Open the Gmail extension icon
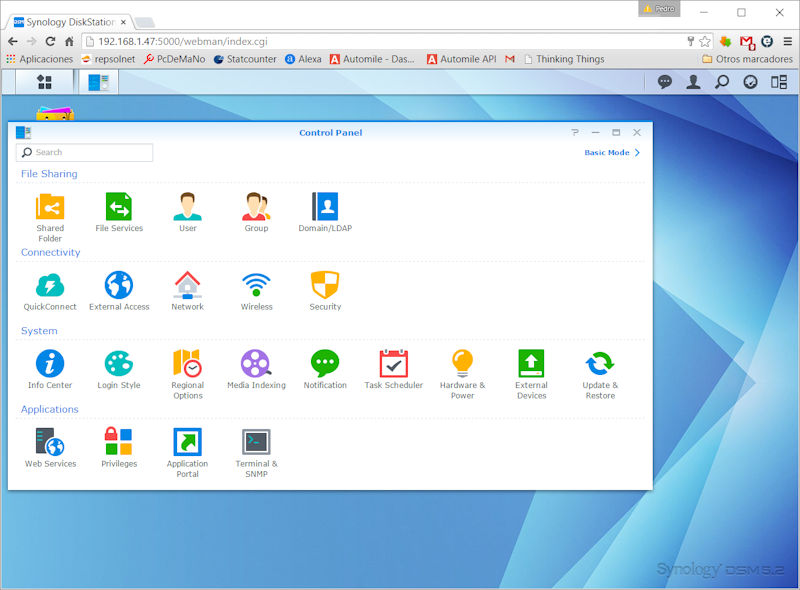Image resolution: width=800 pixels, height=590 pixels. coord(747,42)
